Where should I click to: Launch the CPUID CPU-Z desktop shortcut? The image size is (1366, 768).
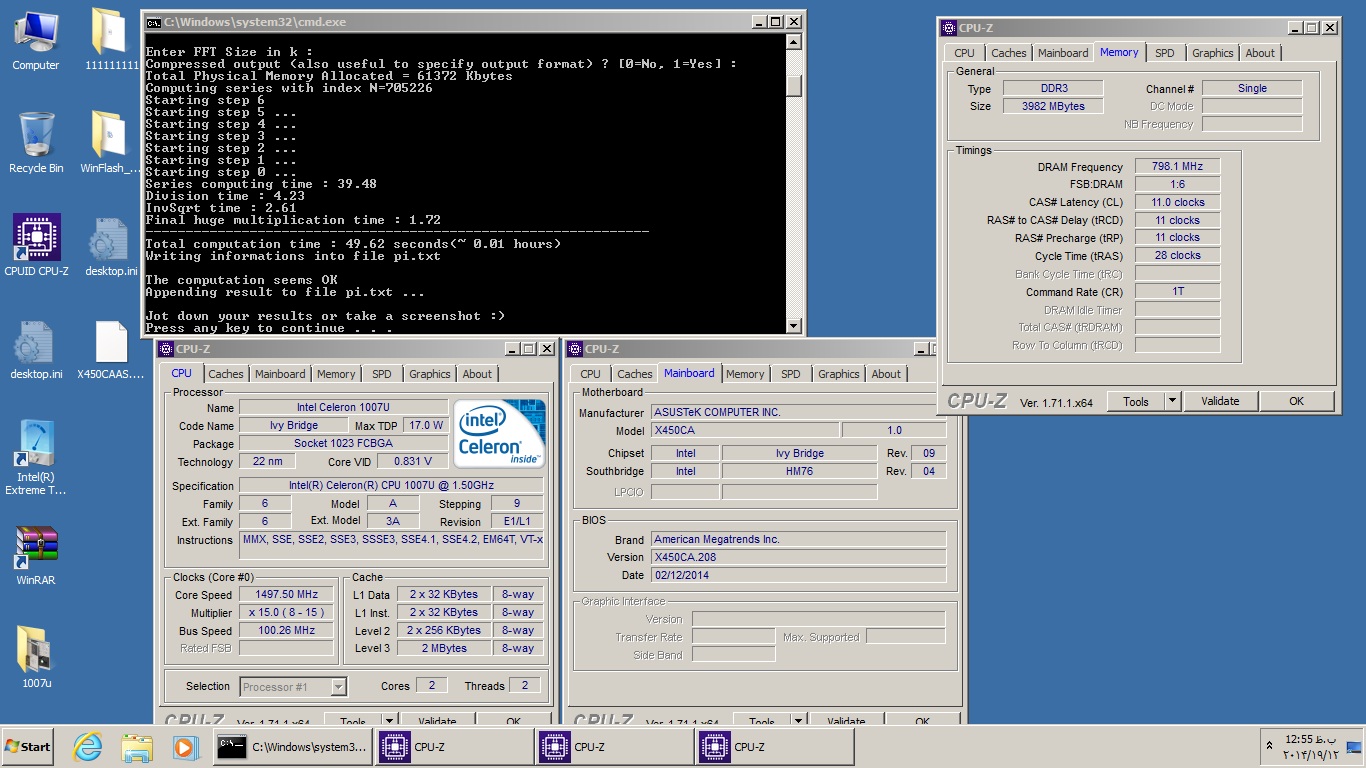coord(36,245)
